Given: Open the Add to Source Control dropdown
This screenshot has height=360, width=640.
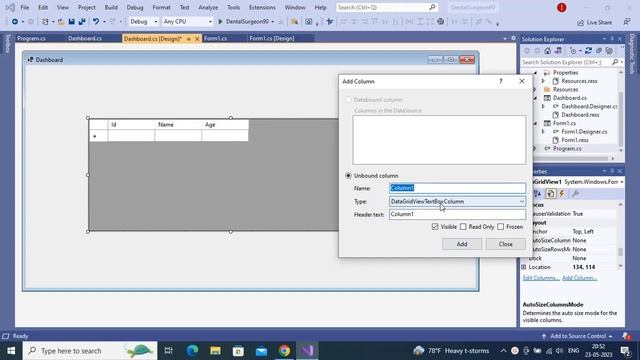Looking at the screenshot, I should [x=578, y=336].
